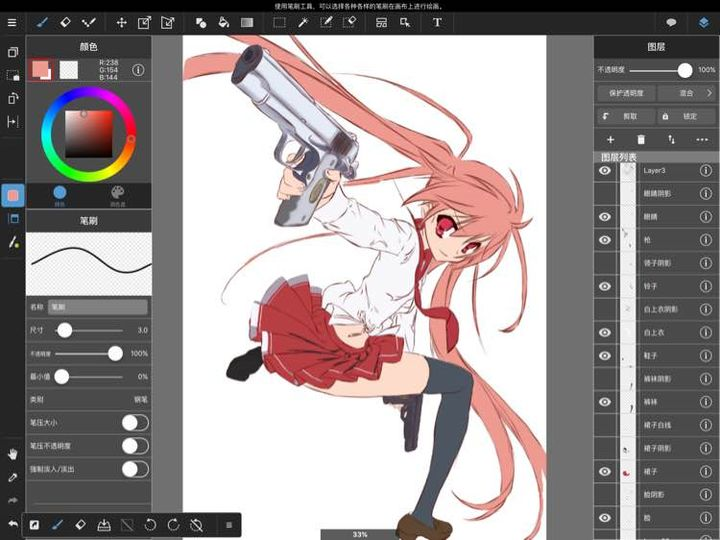The image size is (720, 540).
Task: Select the Selection Pen tool
Action: [x=326, y=22]
